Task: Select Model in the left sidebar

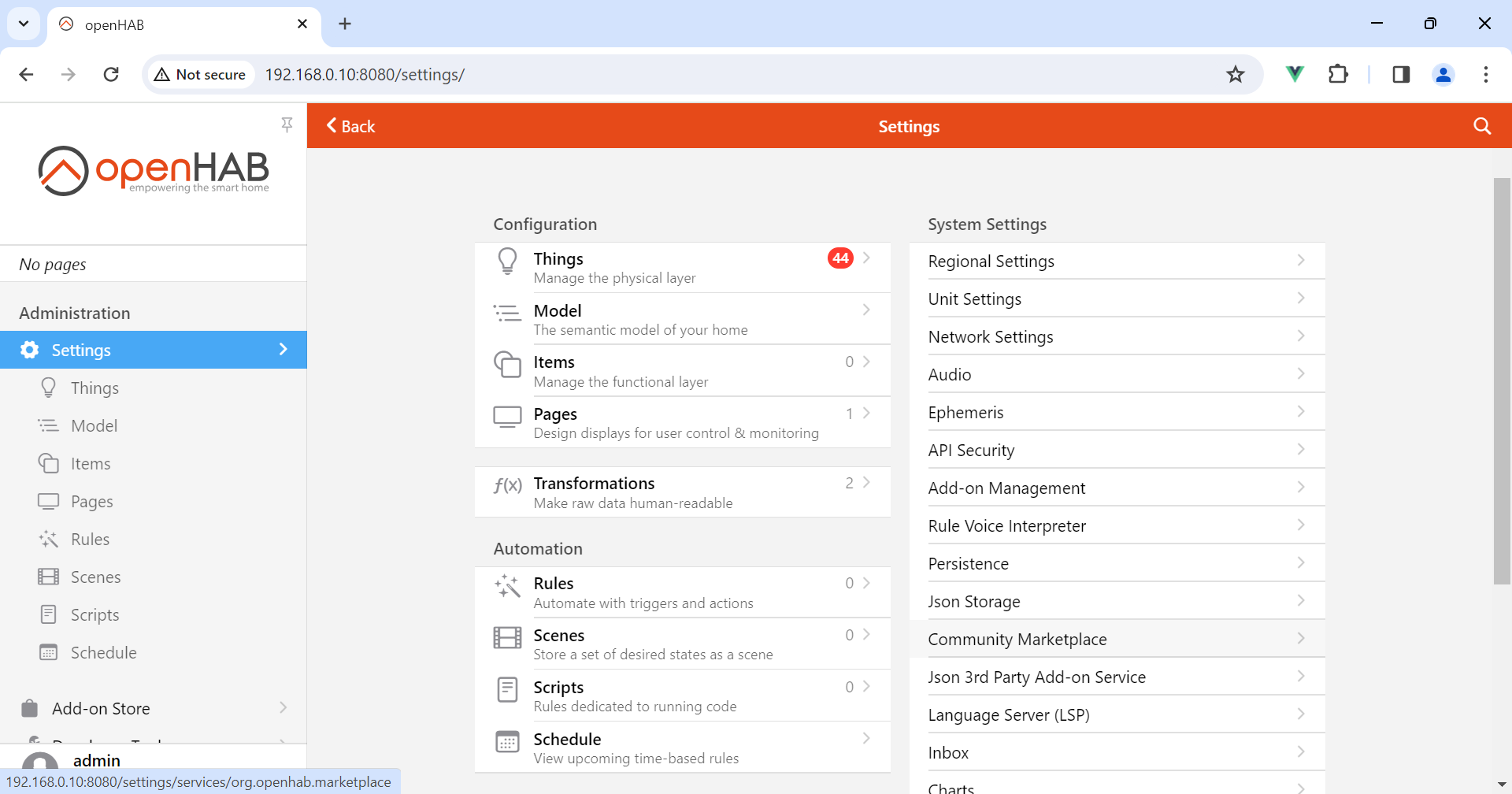Action: tap(94, 426)
